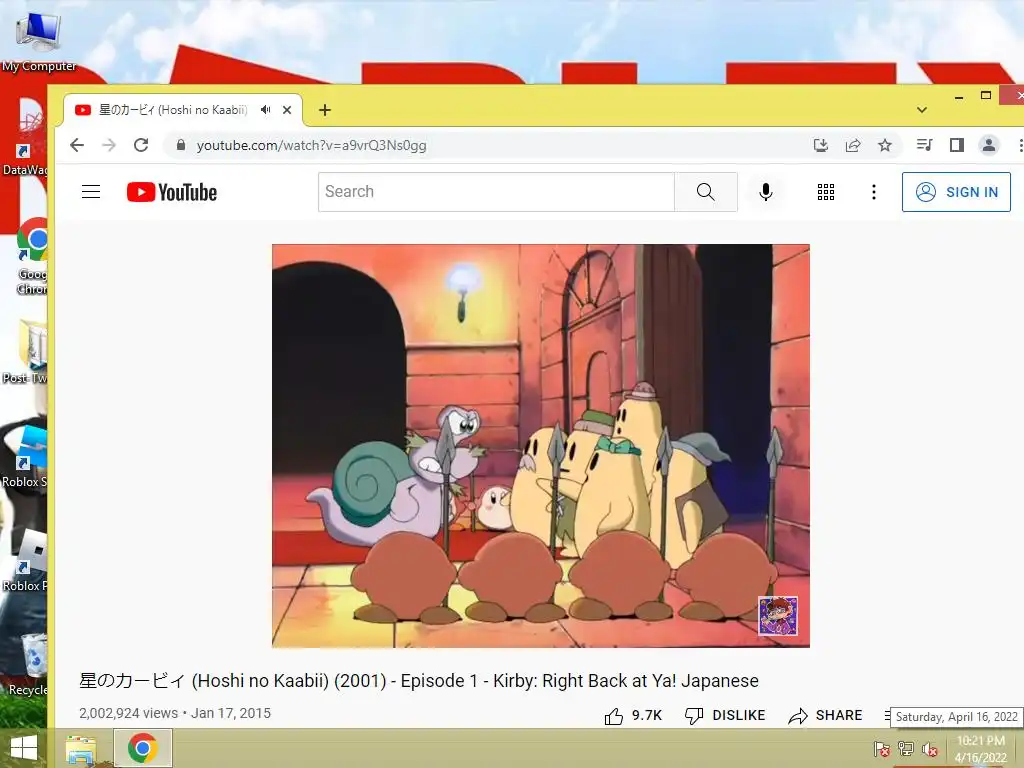The image size is (1024, 768).
Task: Open the YouTube hamburger guide menu
Action: click(x=91, y=191)
